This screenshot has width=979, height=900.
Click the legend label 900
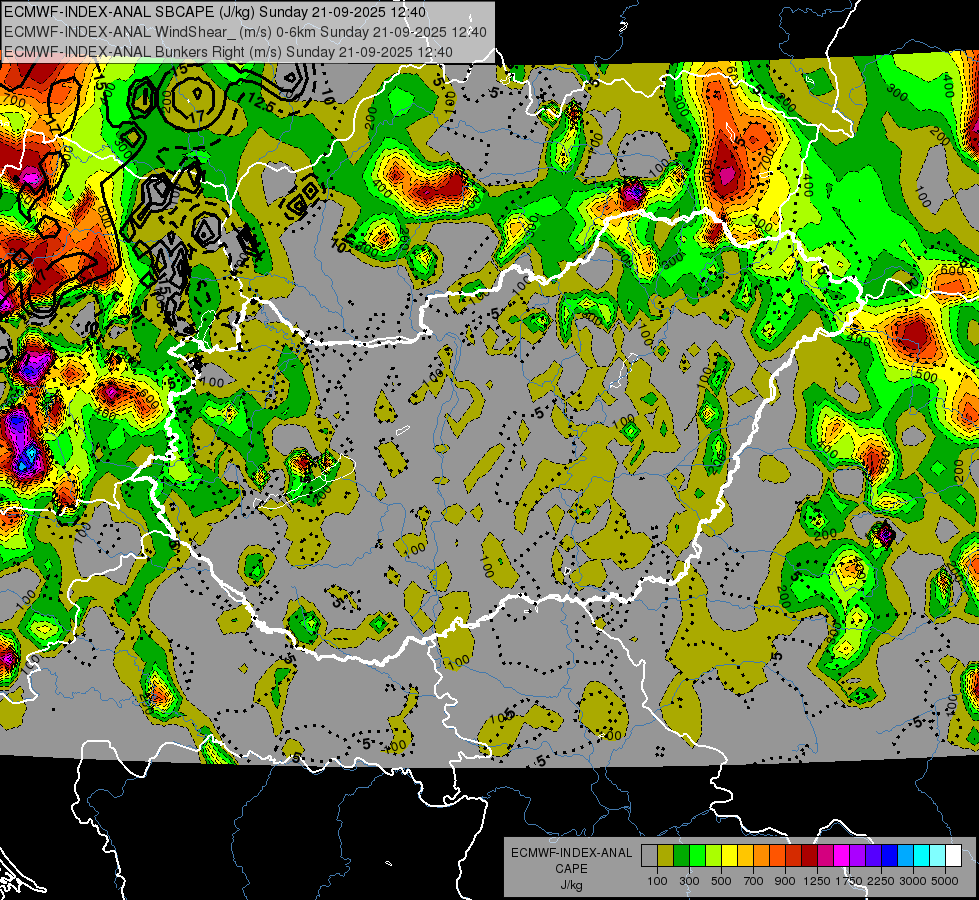point(785,881)
